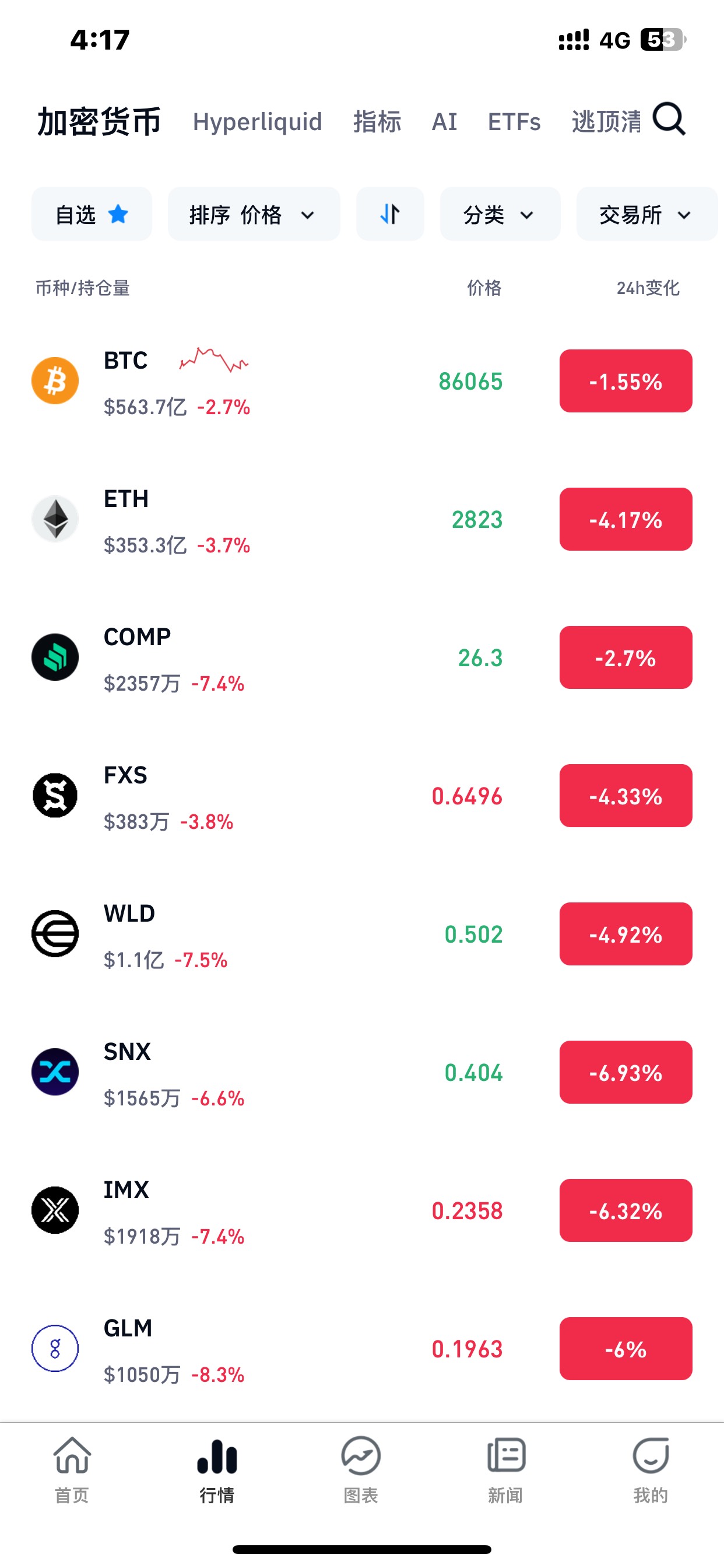Tap the ETH coin logo
The width and height of the screenshot is (724, 1568).
coord(55,519)
